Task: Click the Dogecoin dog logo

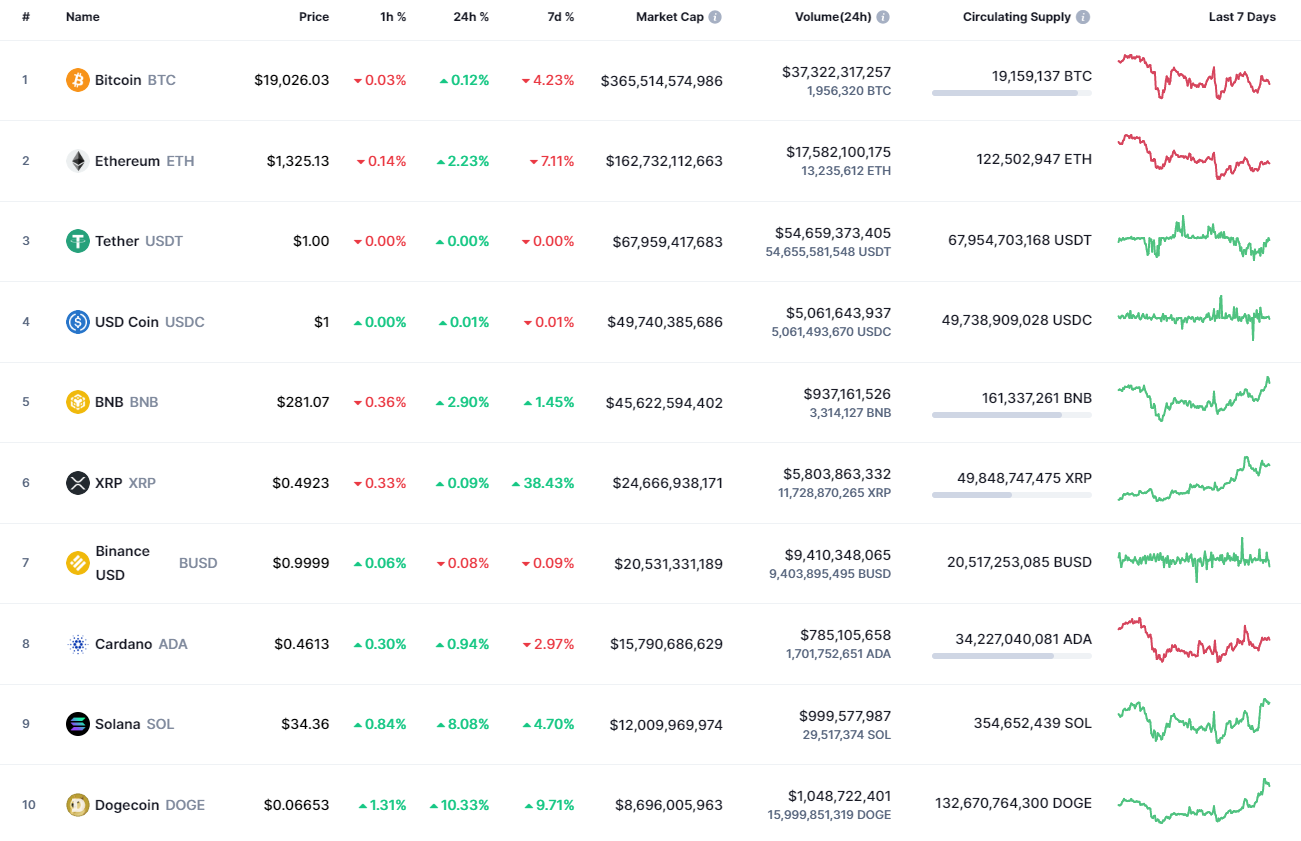Action: (78, 805)
